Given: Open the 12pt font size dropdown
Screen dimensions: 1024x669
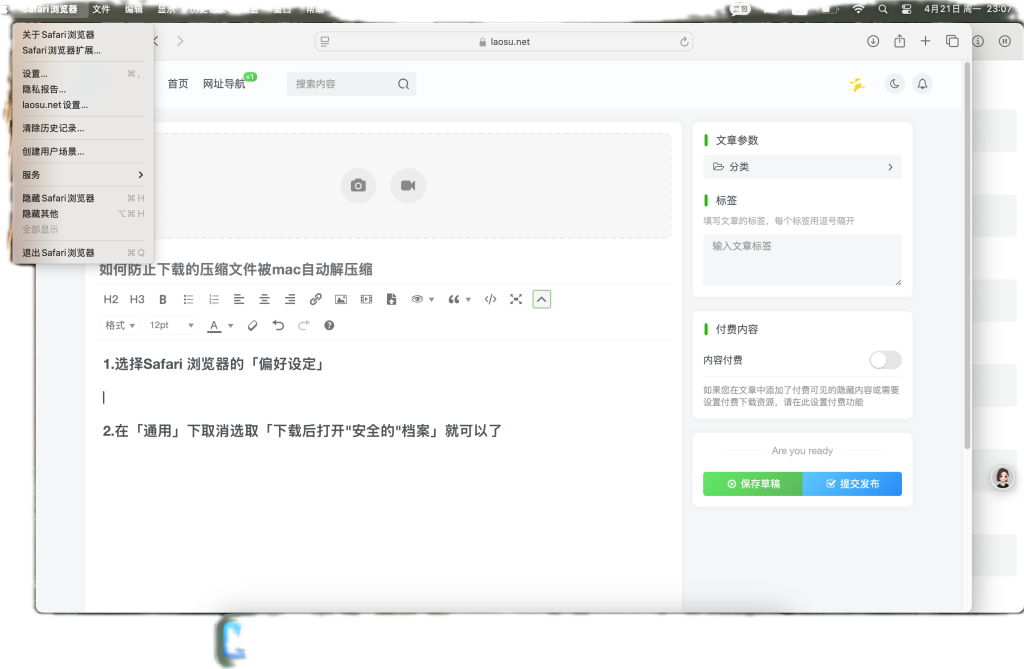Looking at the screenshot, I should 172,325.
